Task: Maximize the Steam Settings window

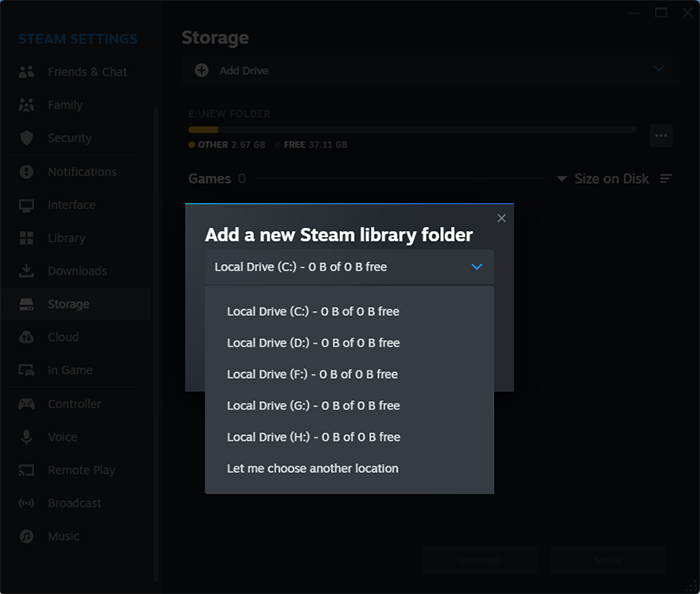Action: point(661,13)
